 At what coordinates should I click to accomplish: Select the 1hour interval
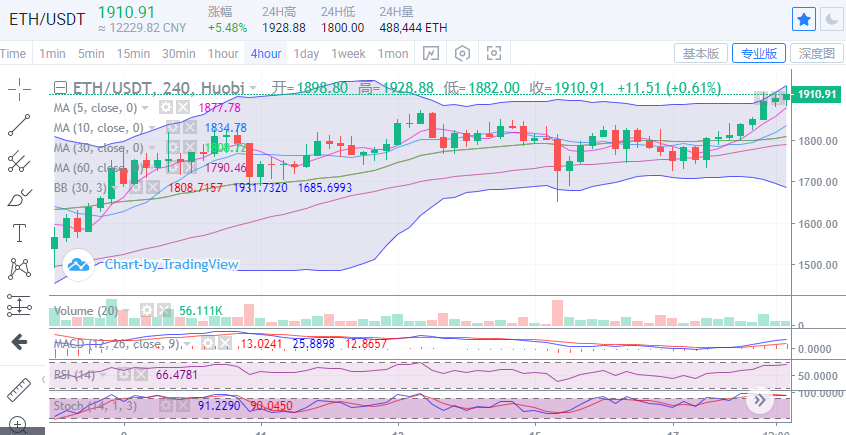tap(223, 53)
